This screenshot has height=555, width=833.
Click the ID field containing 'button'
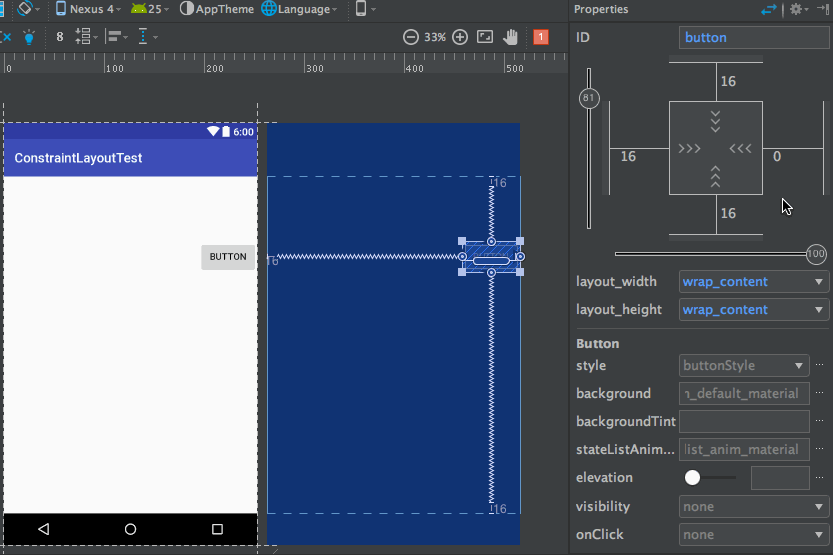click(754, 37)
